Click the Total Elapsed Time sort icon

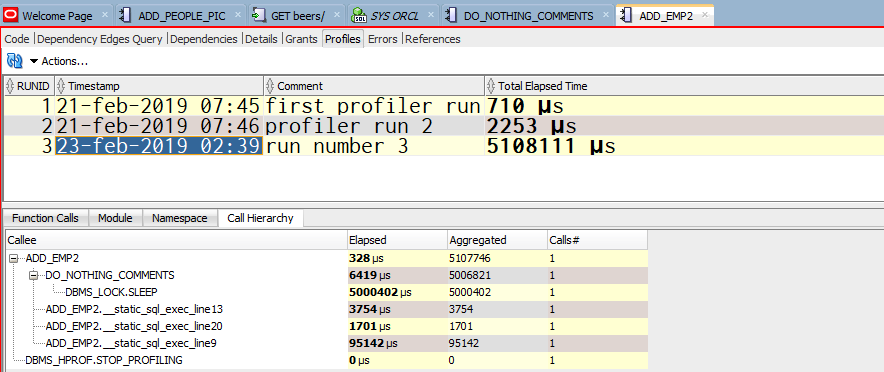tap(491, 86)
